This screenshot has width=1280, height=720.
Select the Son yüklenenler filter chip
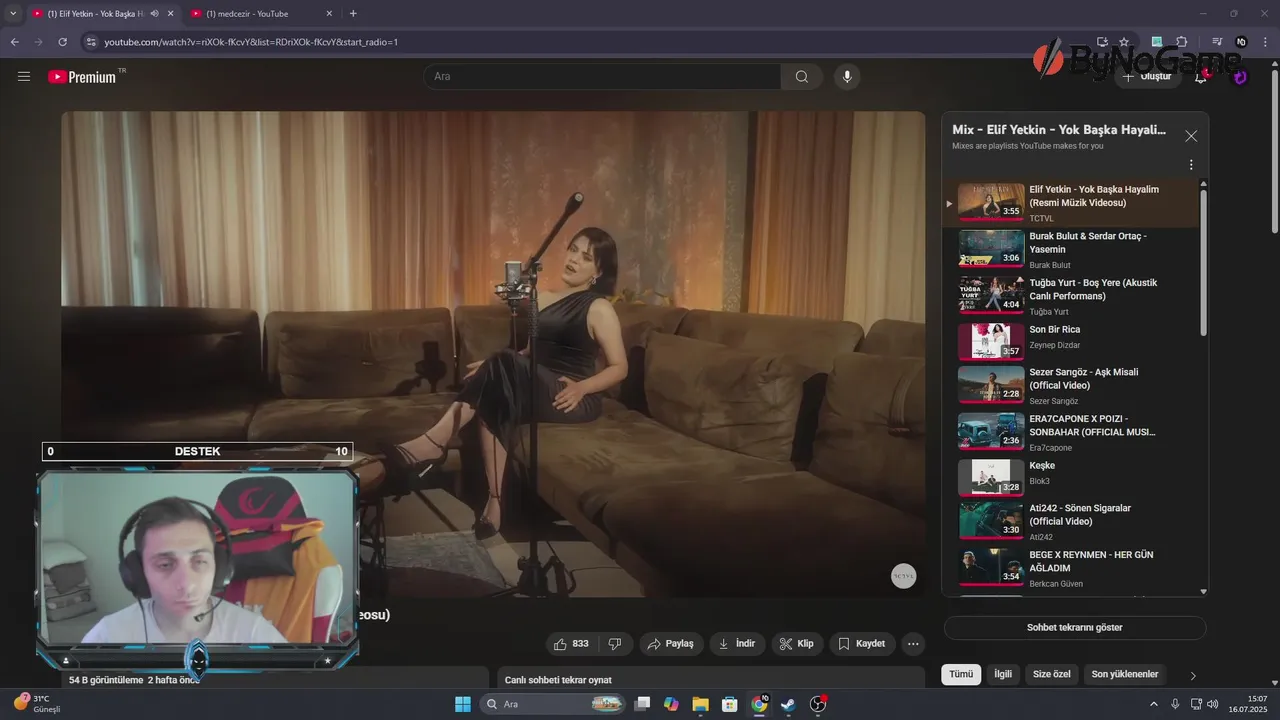[x=1125, y=674]
